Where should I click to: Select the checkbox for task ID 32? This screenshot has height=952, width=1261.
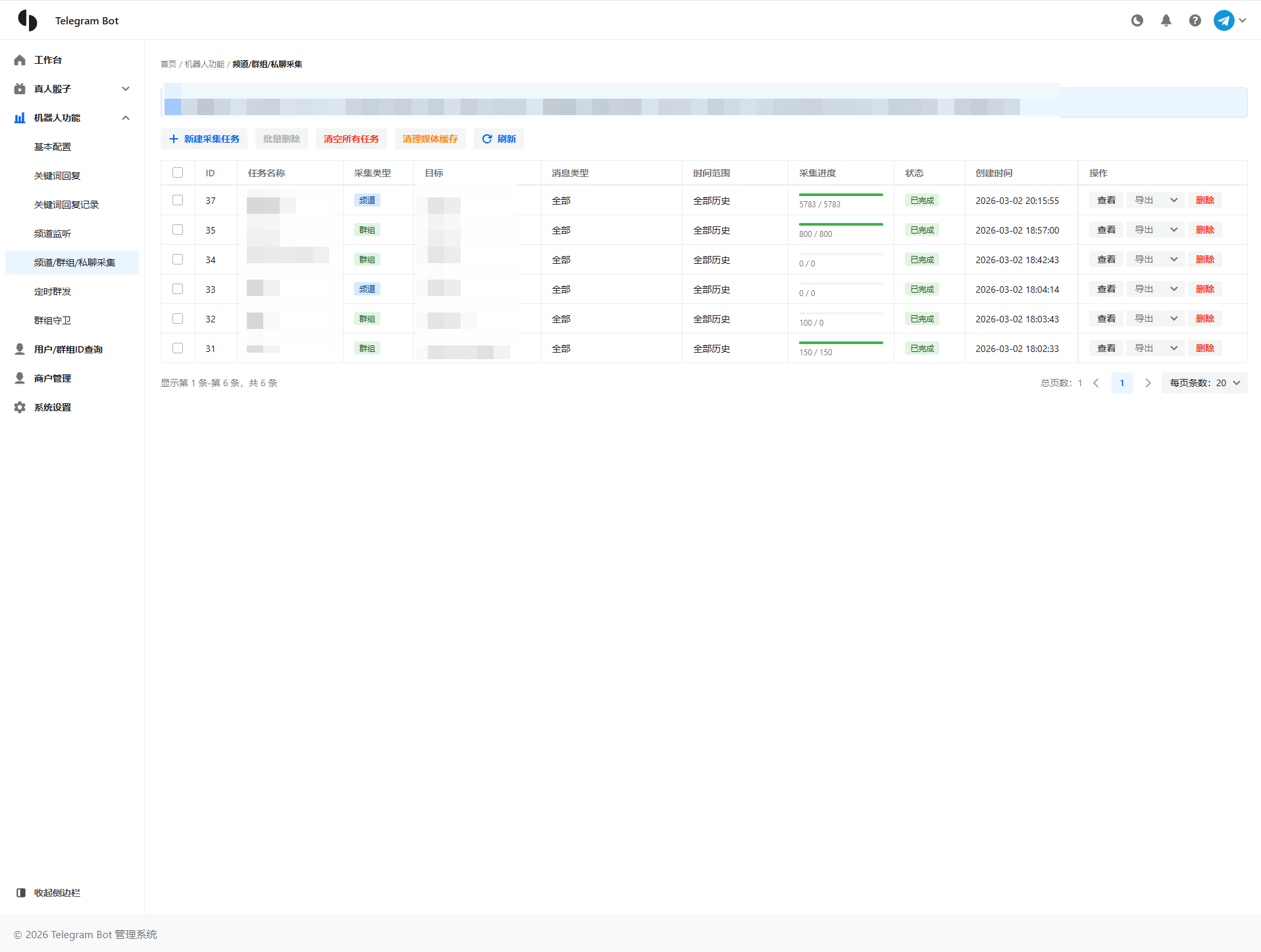click(x=178, y=318)
